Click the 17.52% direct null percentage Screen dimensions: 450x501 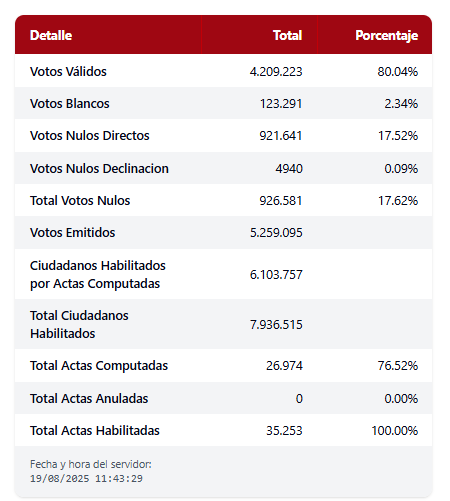click(398, 136)
